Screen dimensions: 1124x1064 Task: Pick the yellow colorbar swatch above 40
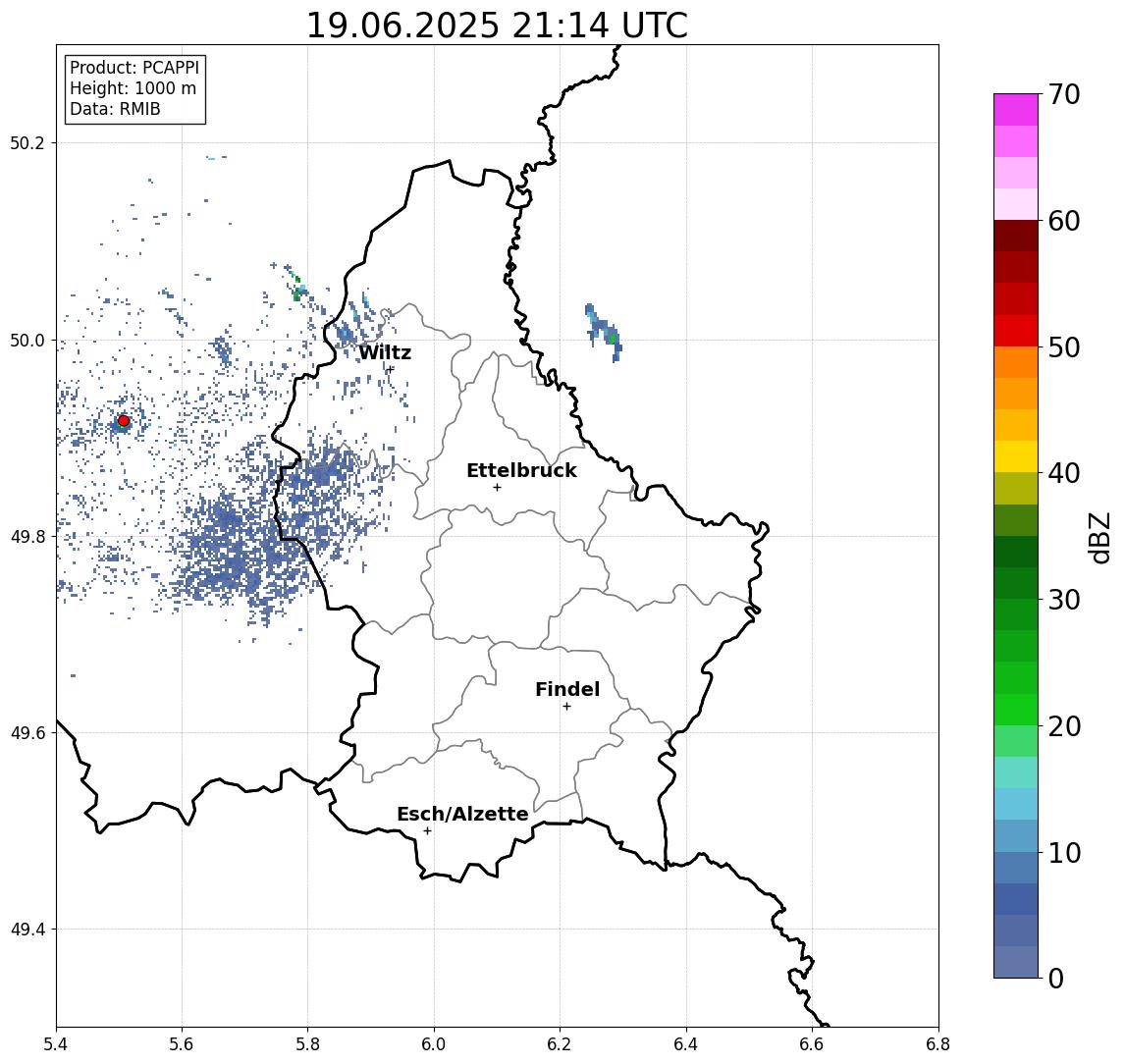1016,456
